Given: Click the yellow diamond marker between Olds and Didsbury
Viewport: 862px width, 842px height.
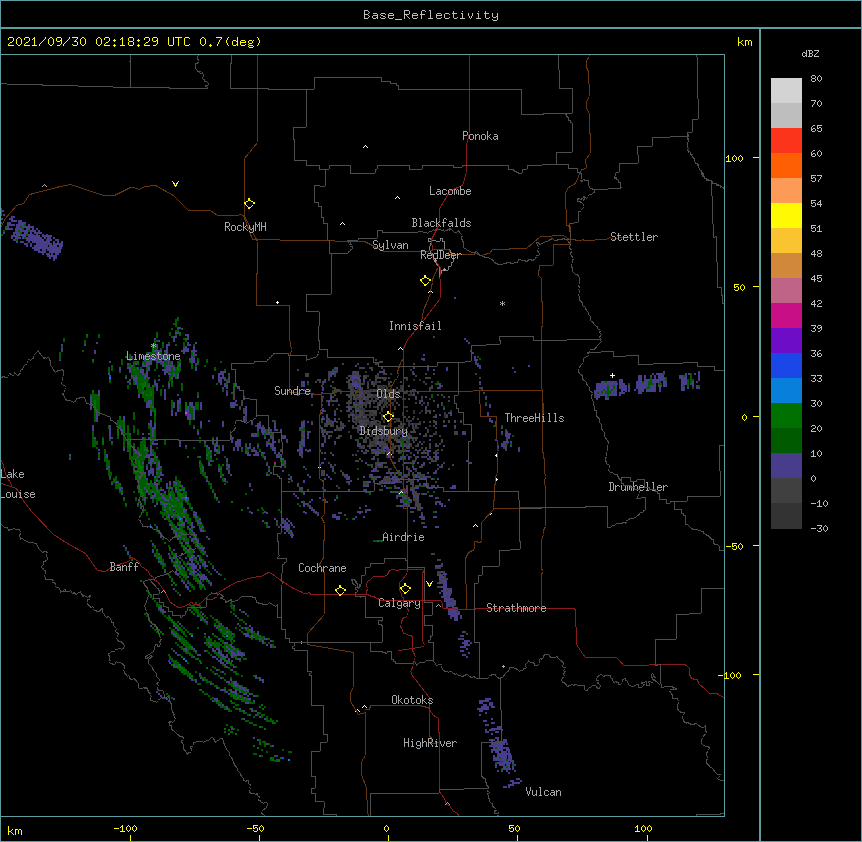Looking at the screenshot, I should (x=388, y=417).
